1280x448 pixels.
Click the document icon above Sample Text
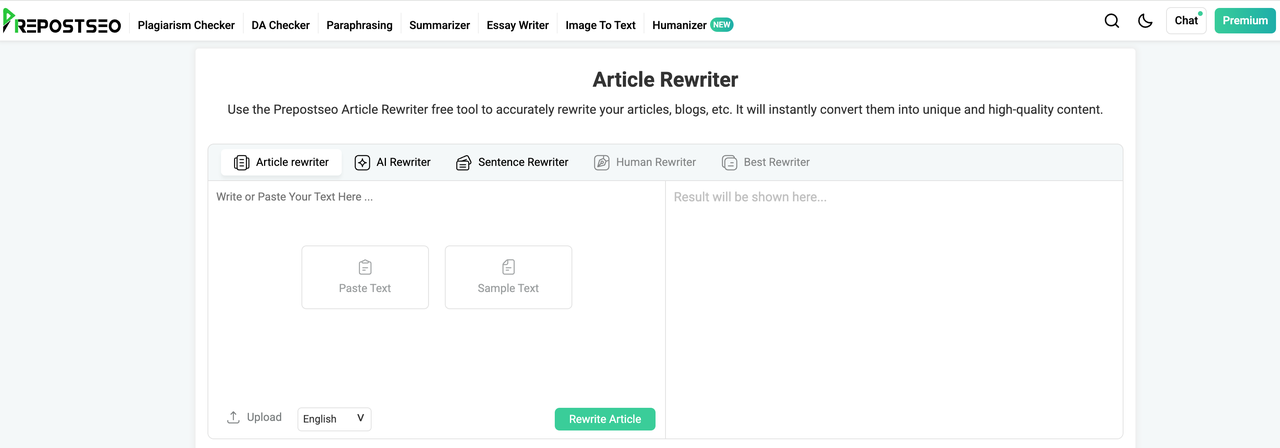click(509, 267)
